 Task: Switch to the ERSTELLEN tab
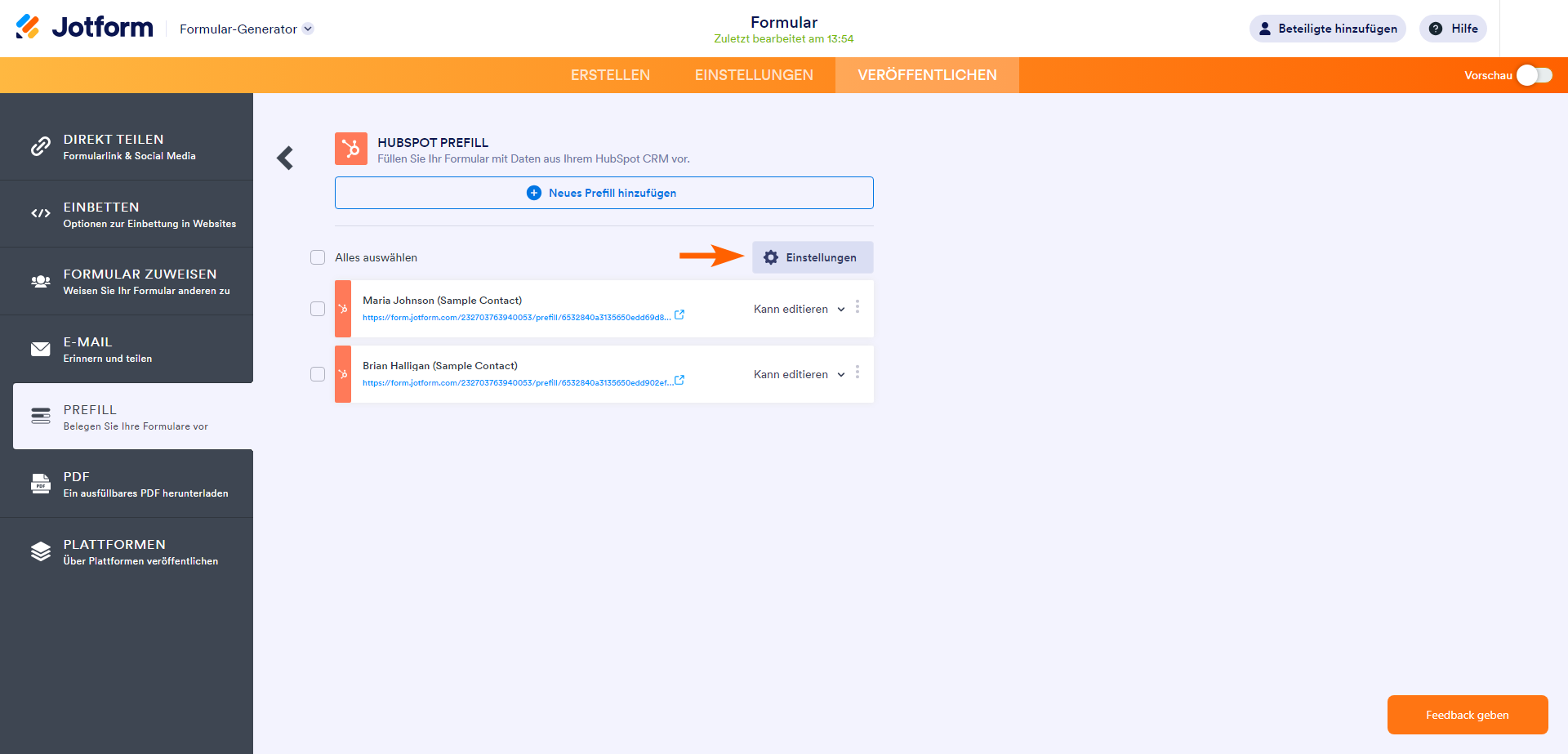click(610, 75)
